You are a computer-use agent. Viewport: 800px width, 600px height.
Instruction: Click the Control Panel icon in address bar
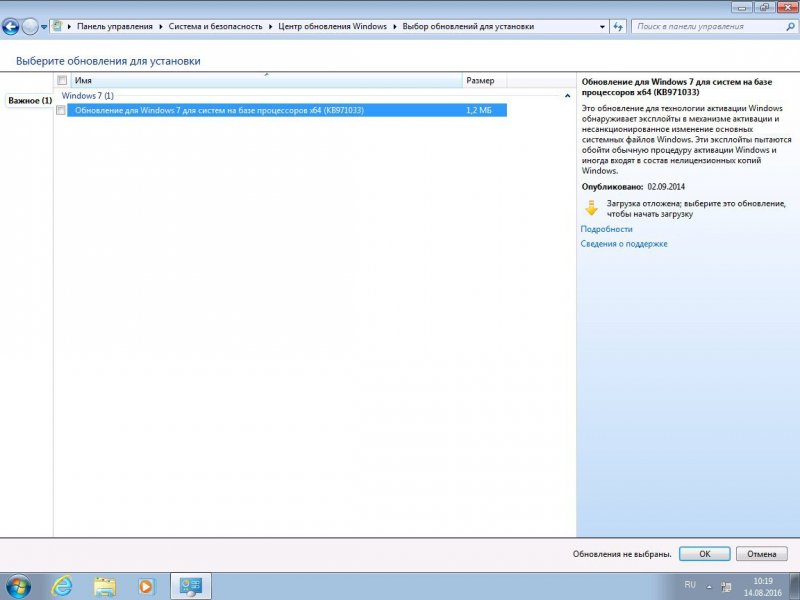[57, 26]
